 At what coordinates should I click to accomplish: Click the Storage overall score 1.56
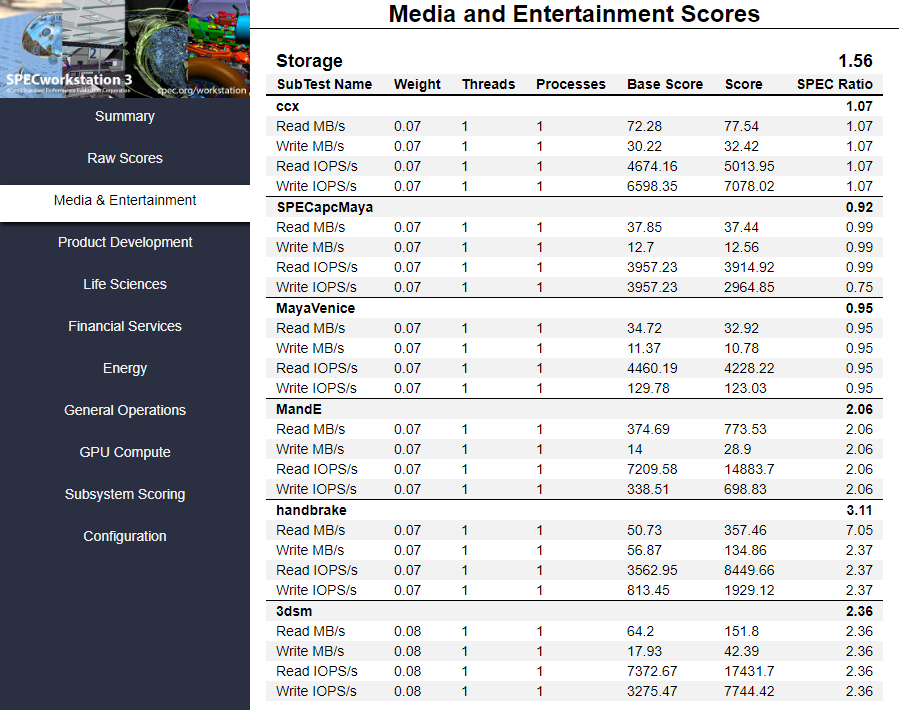point(855,61)
